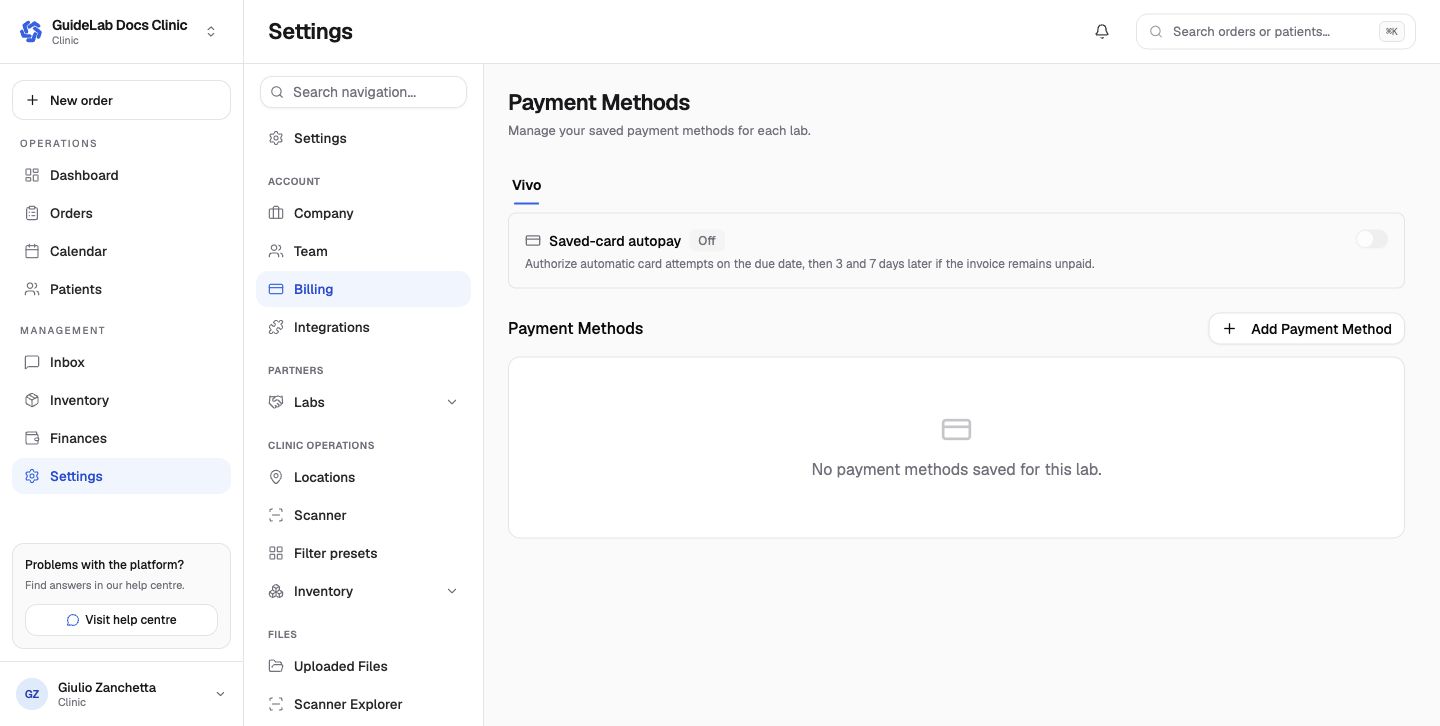Click the Inbox message icon
Viewport: 1440px width, 726px height.
point(32,362)
